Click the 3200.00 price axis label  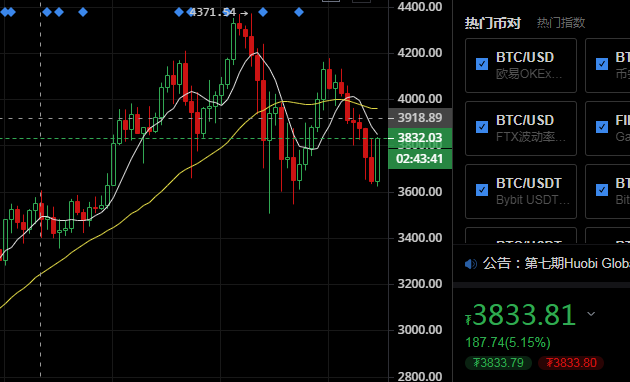pyautogui.click(x=420, y=284)
